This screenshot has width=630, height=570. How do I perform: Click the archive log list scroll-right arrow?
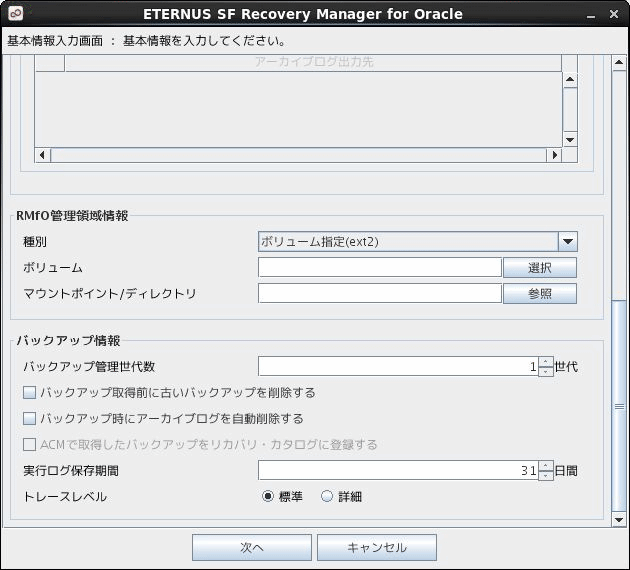tap(554, 155)
